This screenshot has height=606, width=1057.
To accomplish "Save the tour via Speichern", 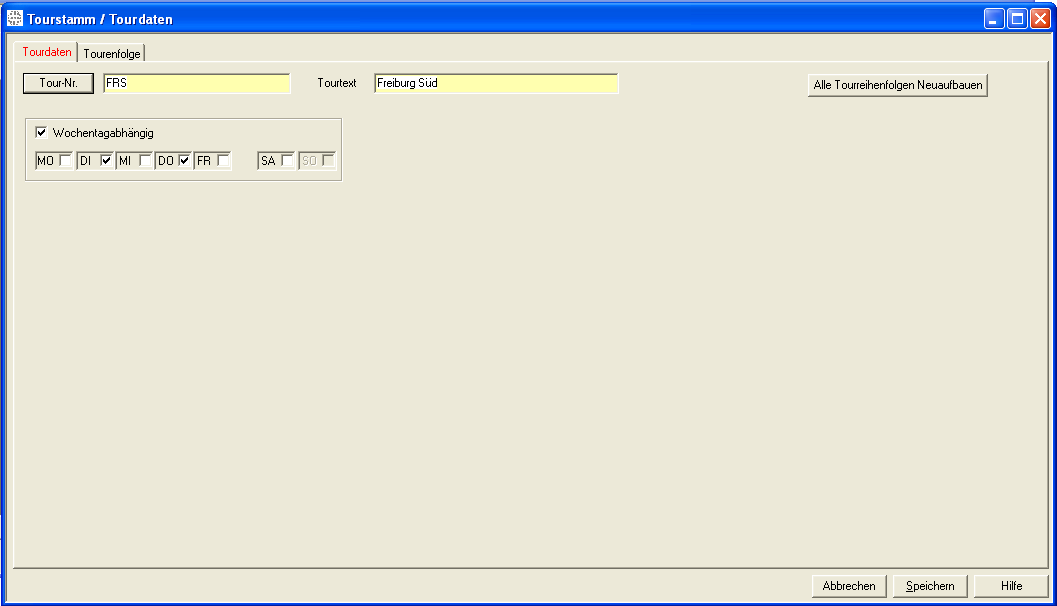I will 930,586.
